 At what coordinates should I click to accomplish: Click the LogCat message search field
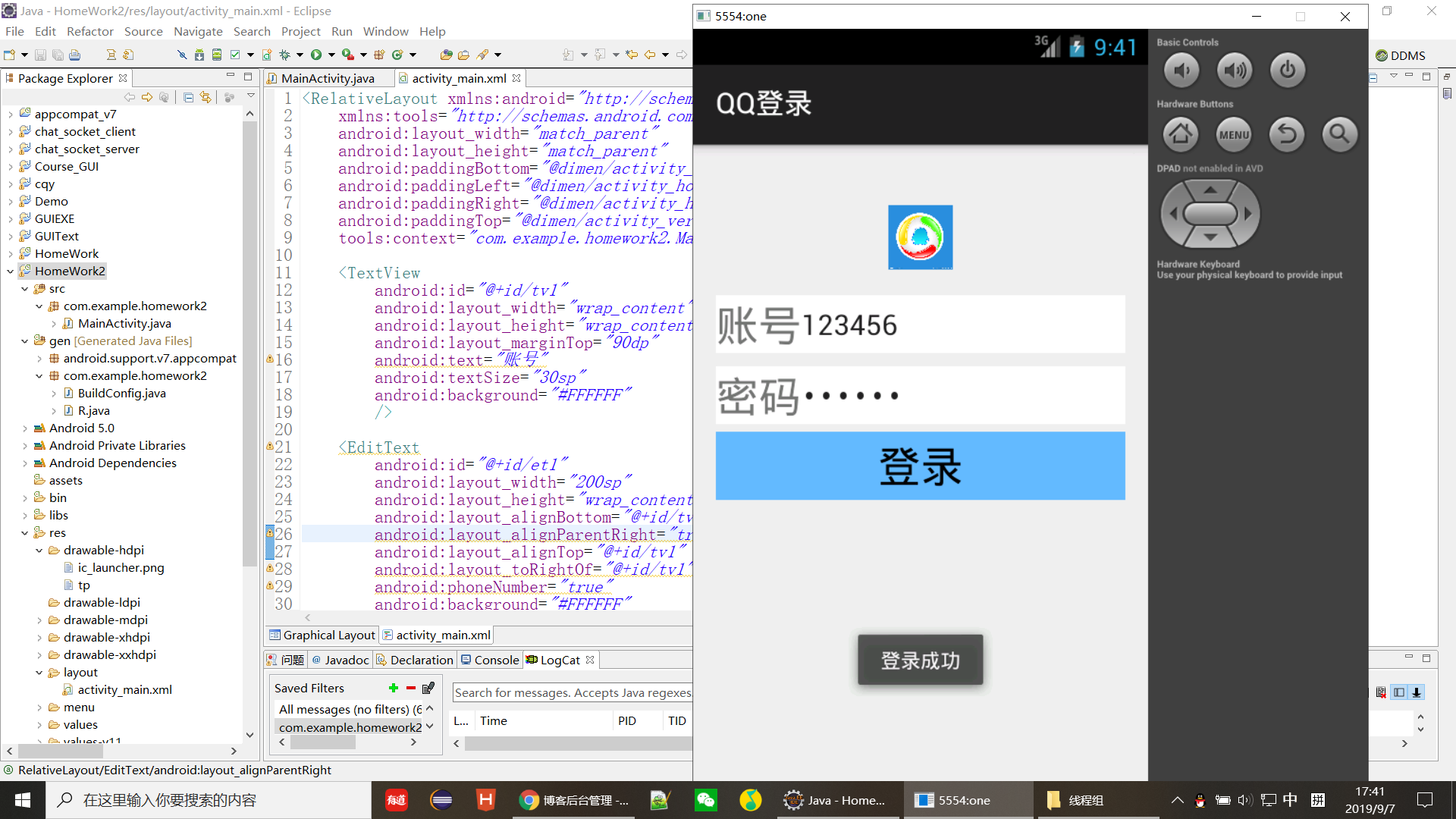(x=573, y=692)
